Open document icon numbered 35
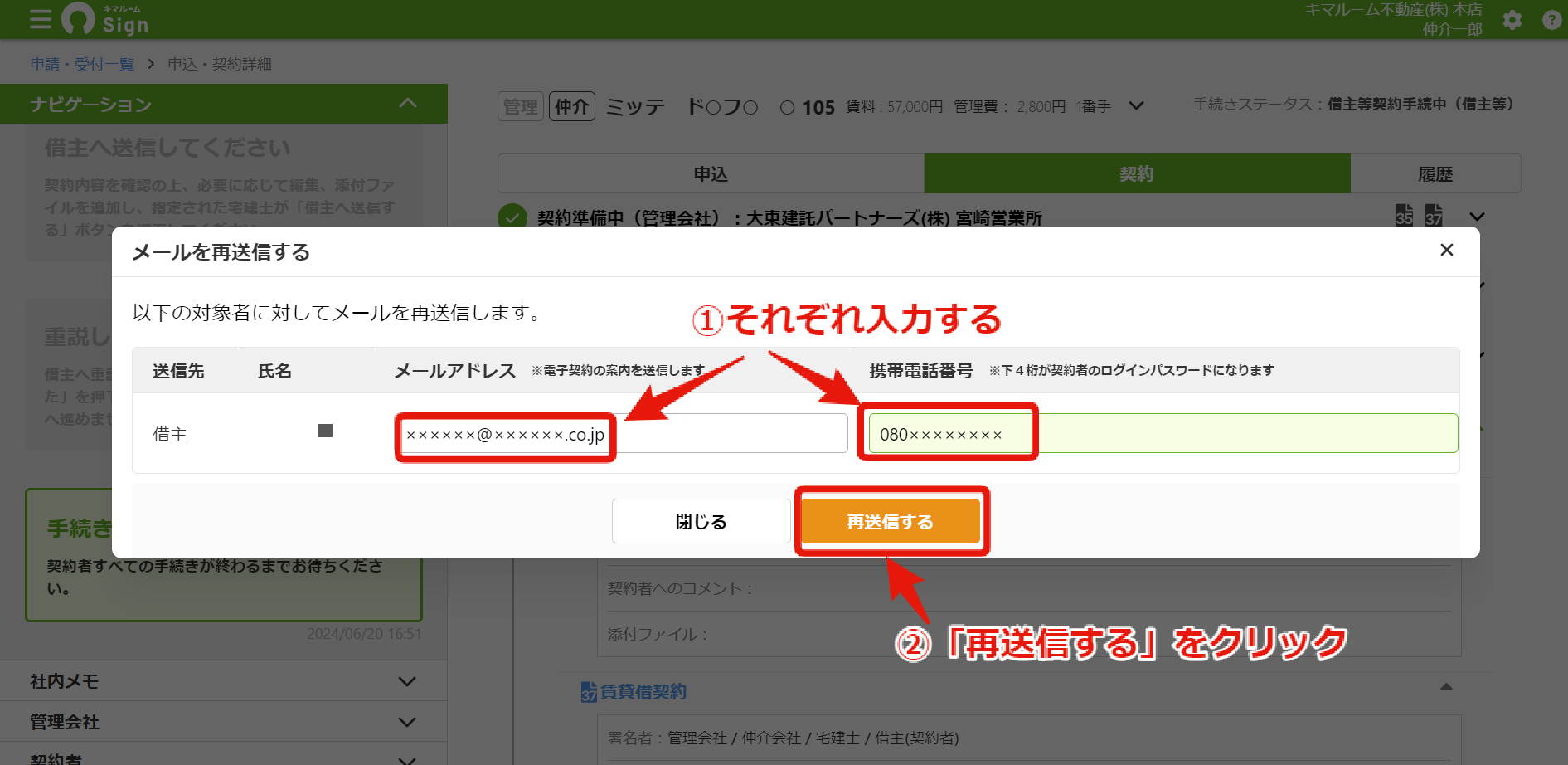This screenshot has width=1568, height=765. pyautogui.click(x=1404, y=215)
